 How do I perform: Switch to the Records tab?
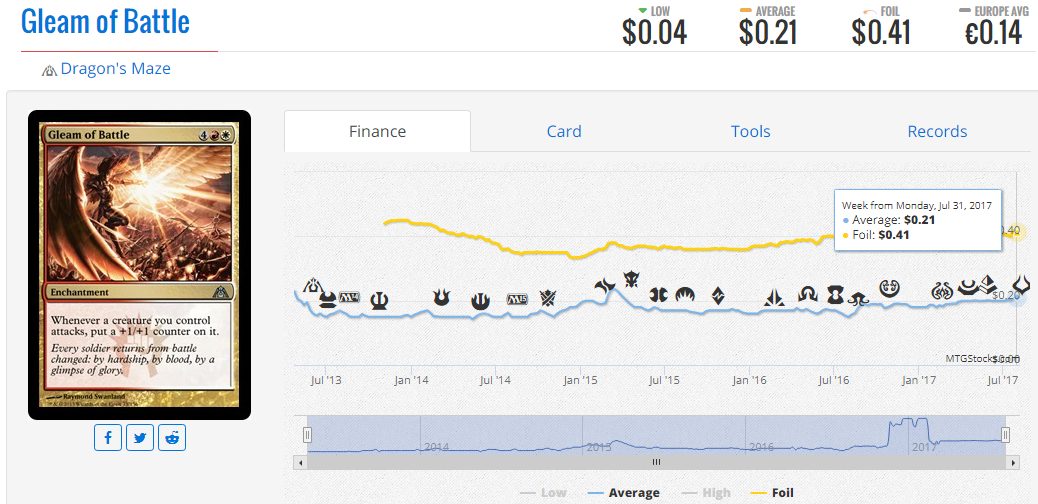pyautogui.click(x=937, y=131)
